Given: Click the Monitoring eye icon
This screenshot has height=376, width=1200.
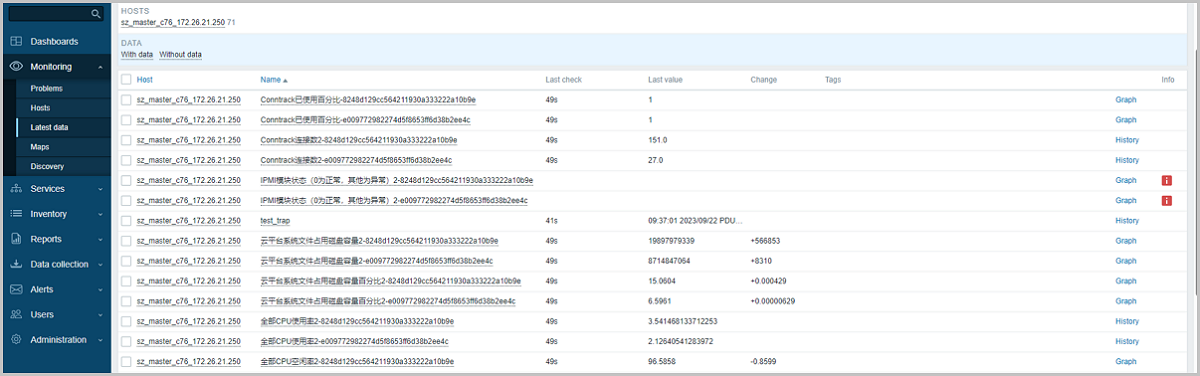Looking at the screenshot, I should pyautogui.click(x=16, y=67).
